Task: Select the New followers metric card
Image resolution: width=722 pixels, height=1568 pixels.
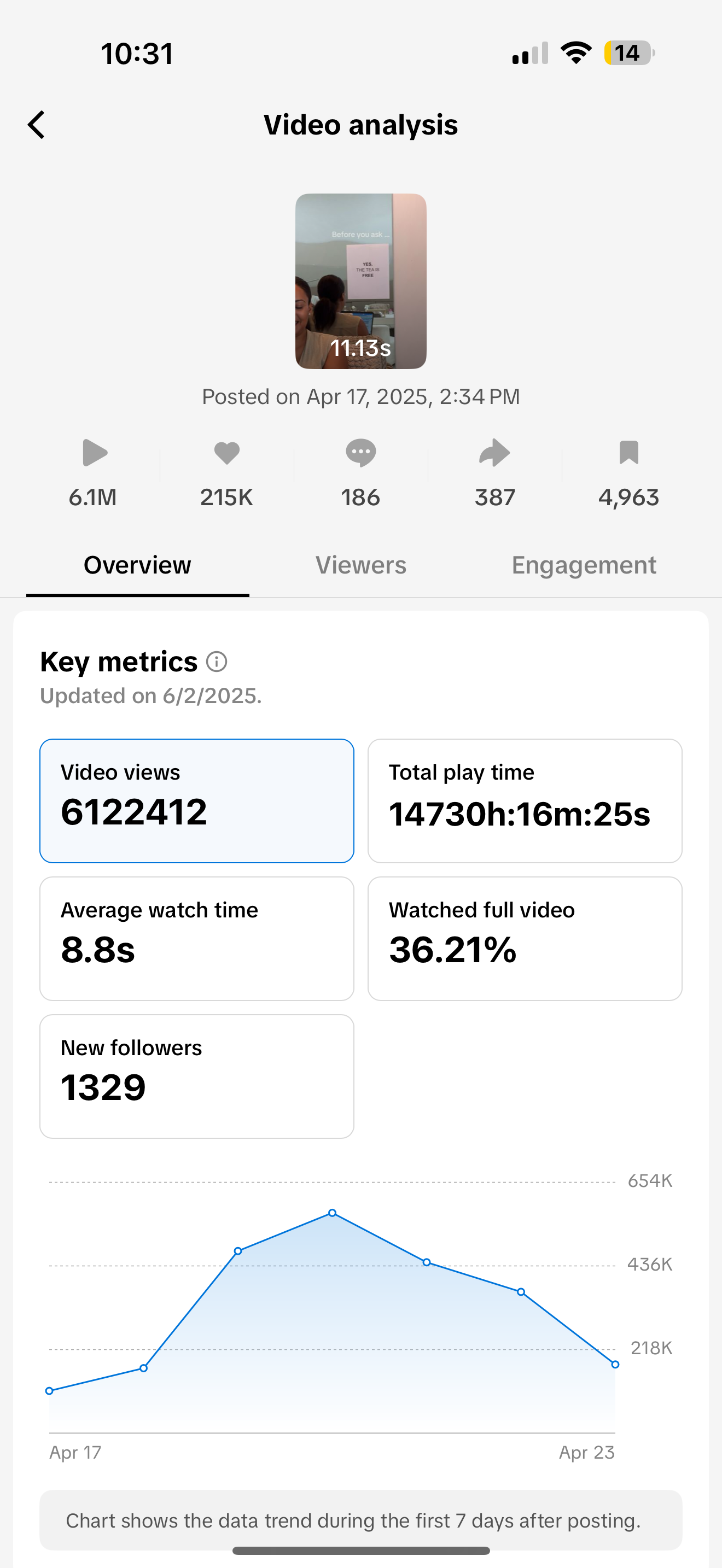Action: tap(196, 1075)
